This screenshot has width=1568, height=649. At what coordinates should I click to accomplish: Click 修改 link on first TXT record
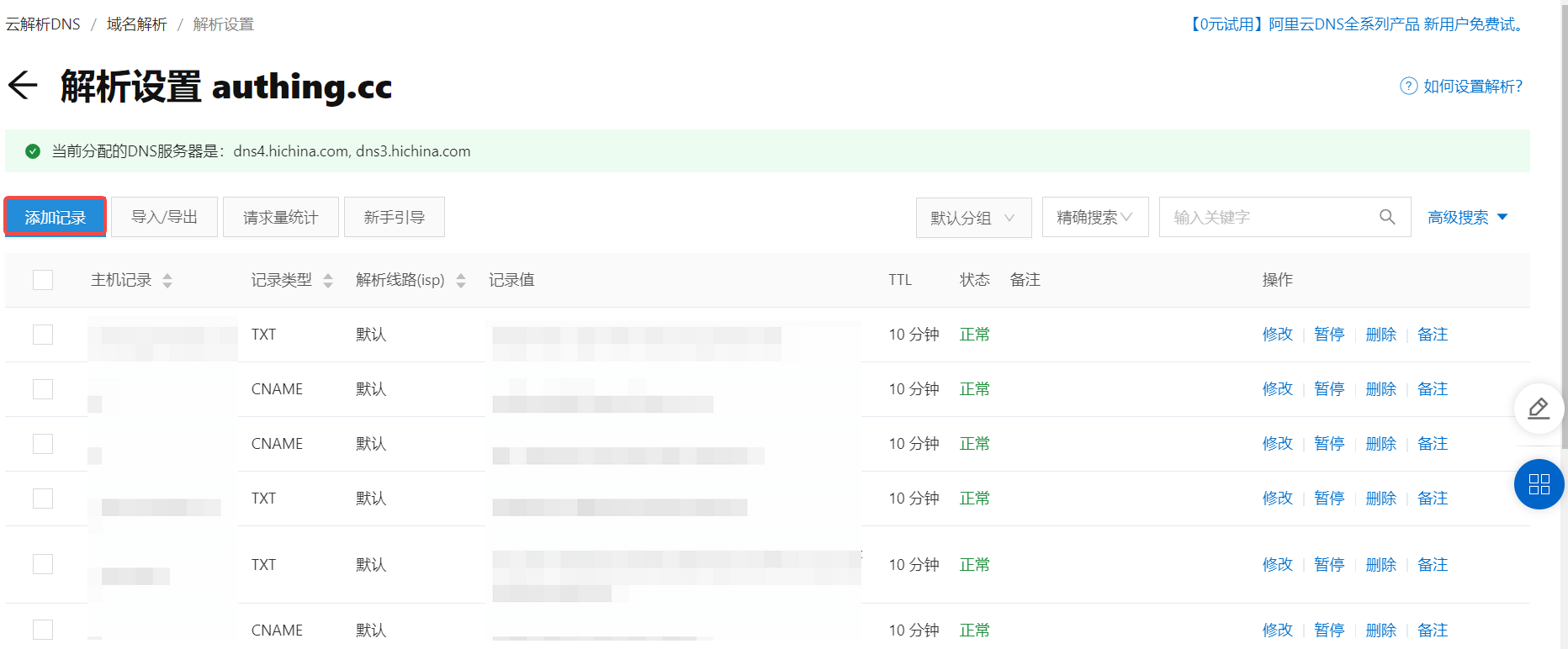(x=1277, y=335)
